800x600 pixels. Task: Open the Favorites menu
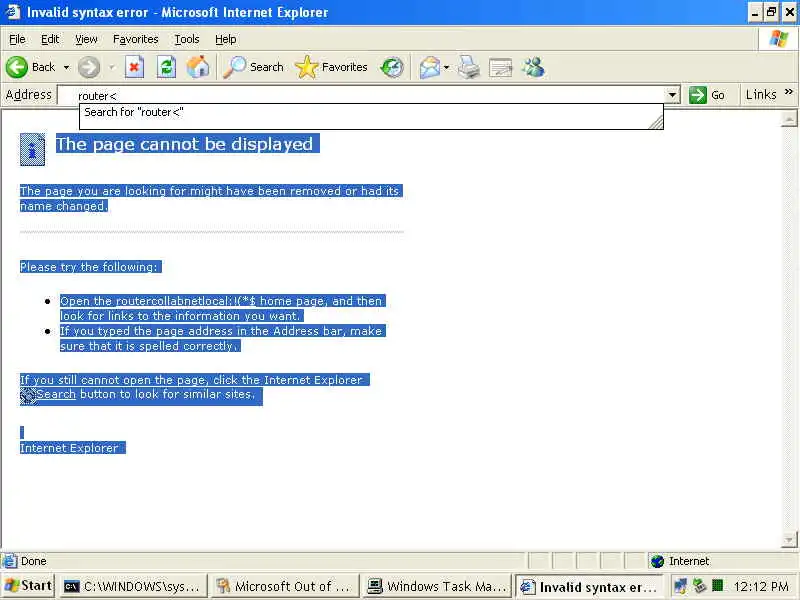[x=136, y=39]
